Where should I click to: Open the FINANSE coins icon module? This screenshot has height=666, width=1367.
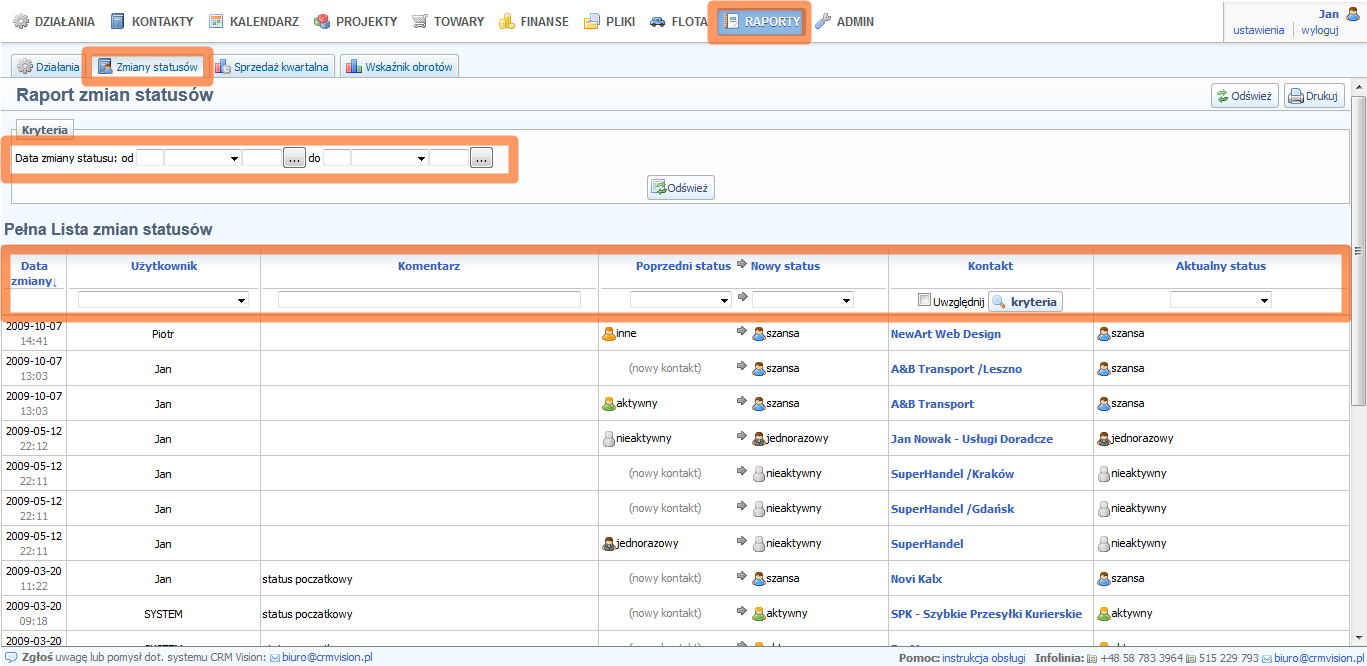(507, 21)
